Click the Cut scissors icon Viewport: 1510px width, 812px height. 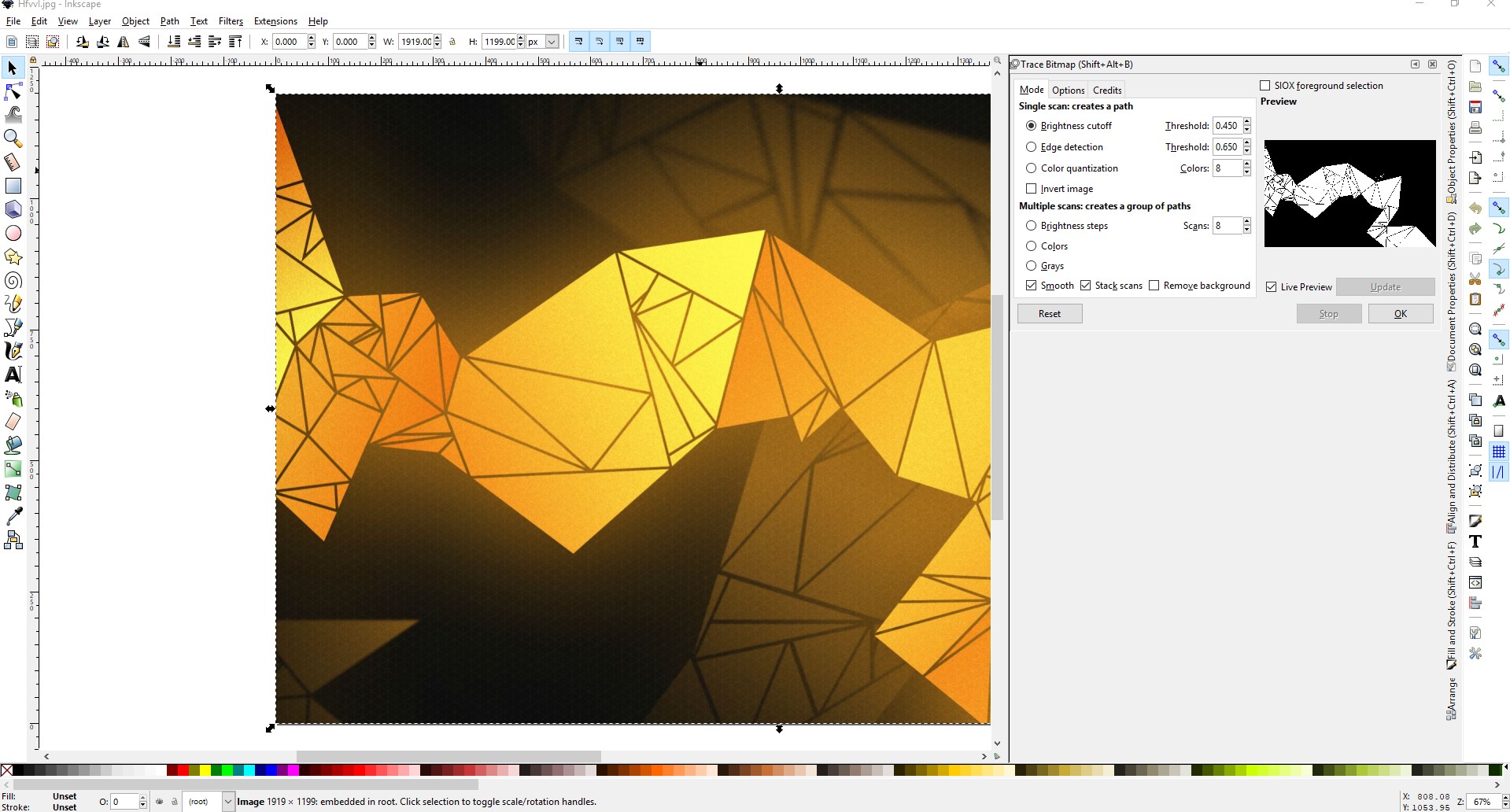point(1475,279)
